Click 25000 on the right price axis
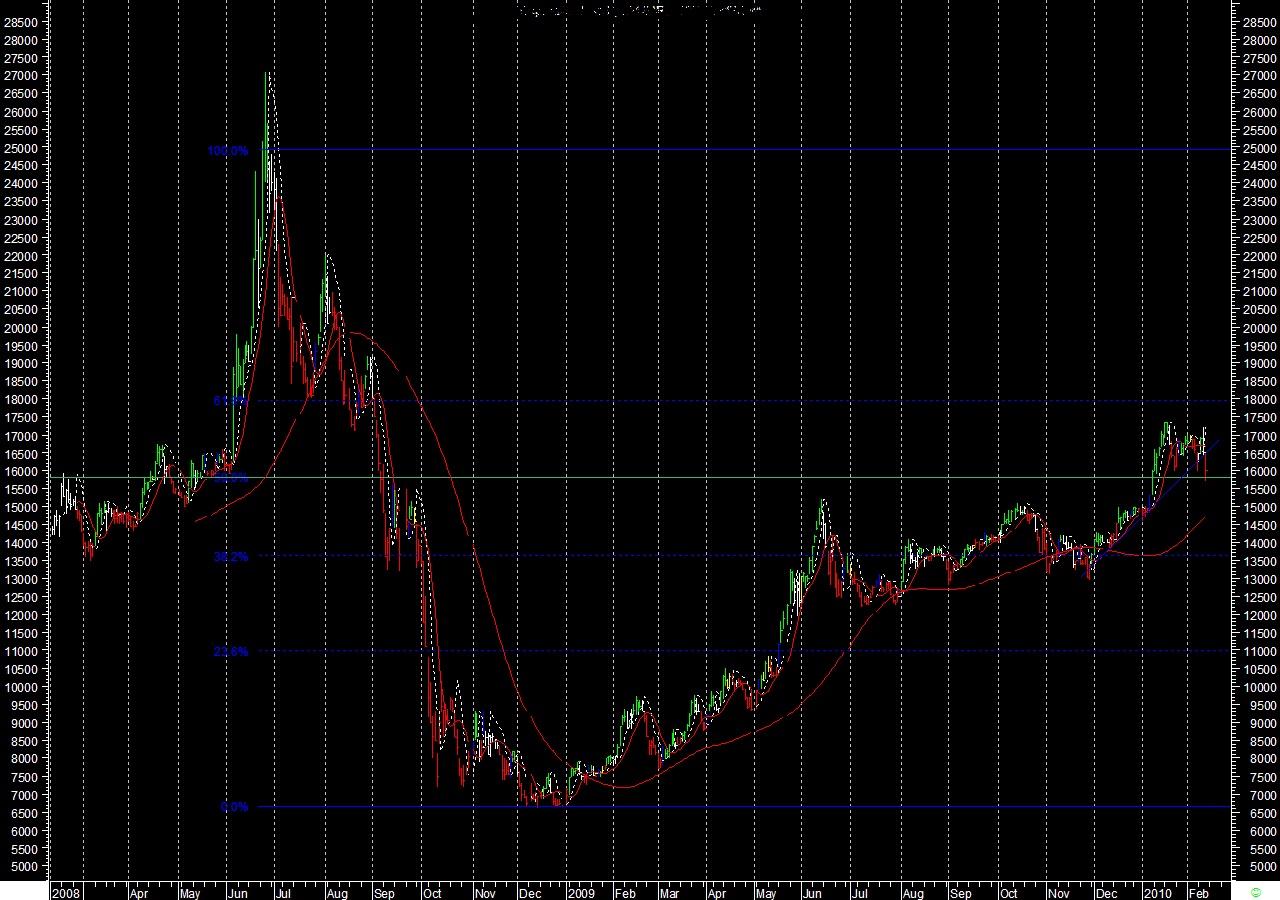This screenshot has width=1280, height=900. 1259,149
